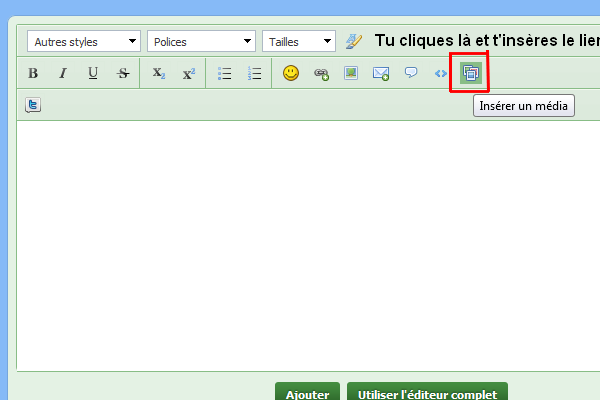Open the Autres styles dropdown

coord(84,42)
